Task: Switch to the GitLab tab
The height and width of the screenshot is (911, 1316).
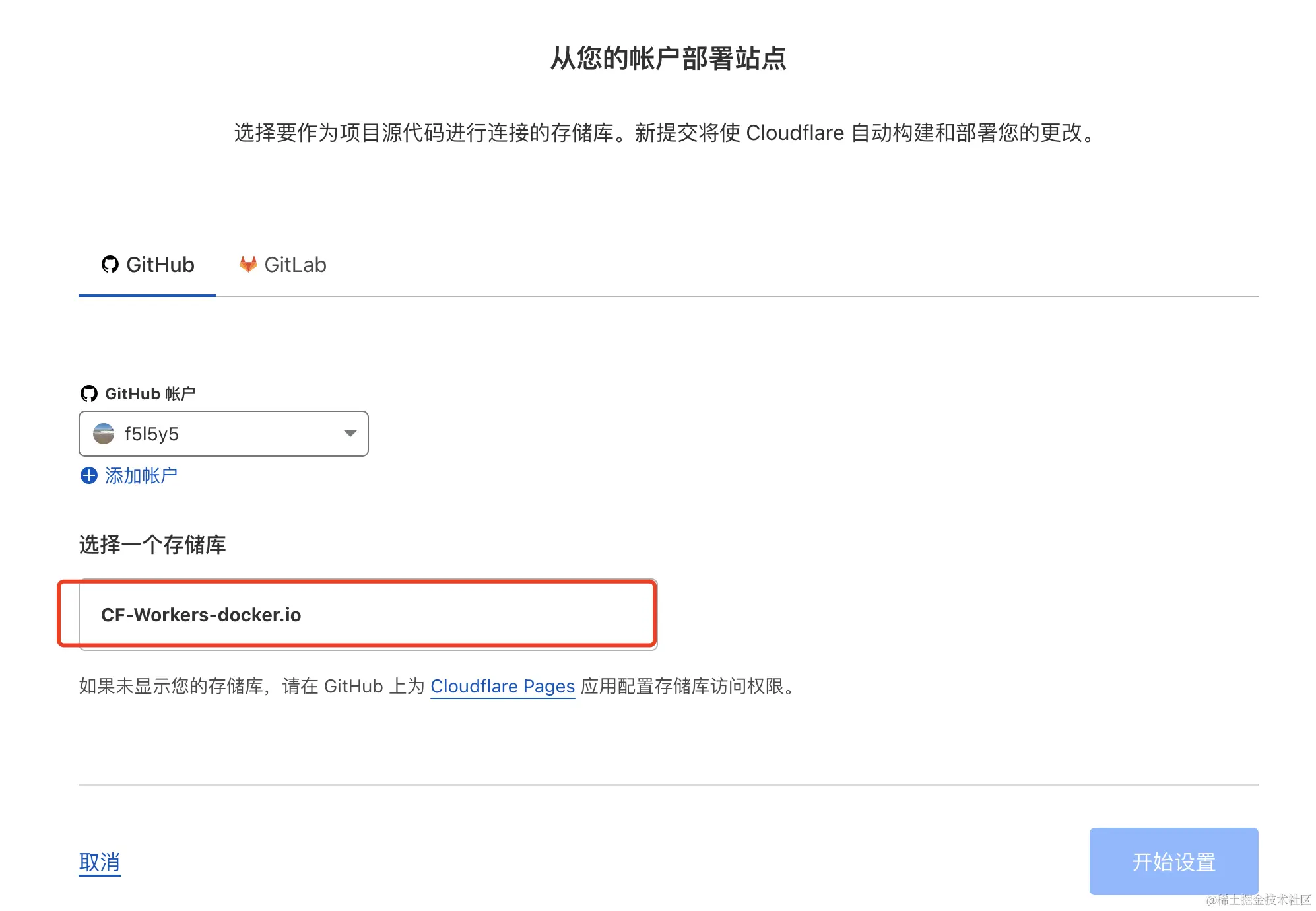Action: (282, 265)
